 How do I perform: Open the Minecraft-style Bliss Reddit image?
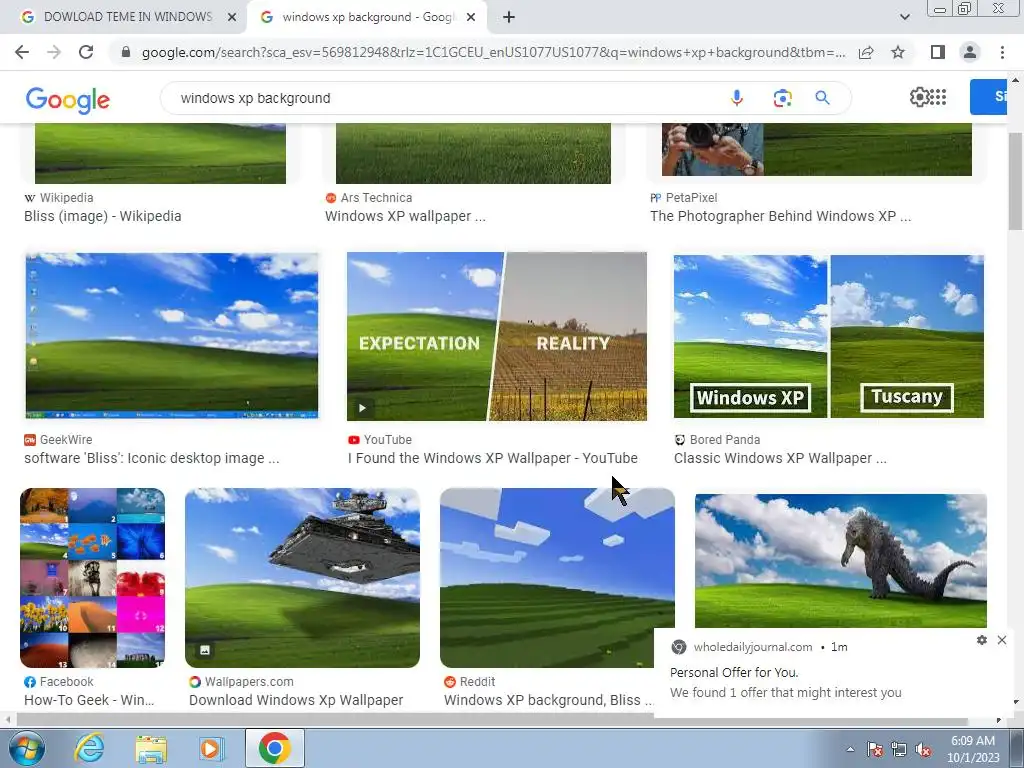tap(557, 578)
